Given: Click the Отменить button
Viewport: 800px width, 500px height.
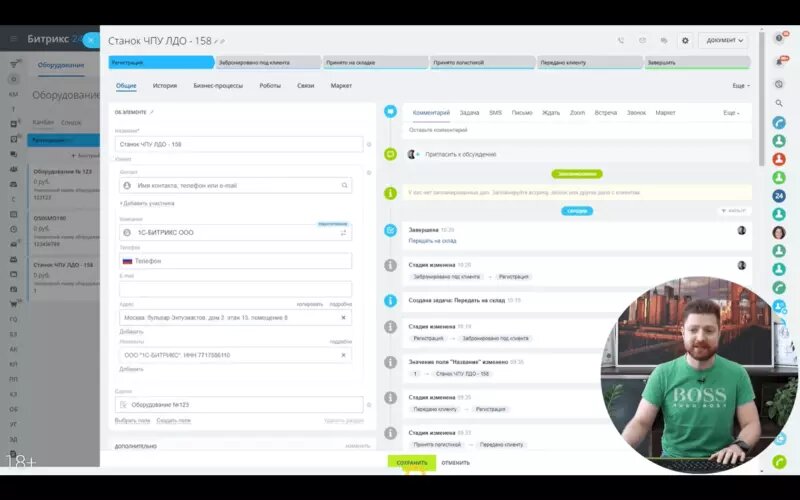Looking at the screenshot, I should (455, 463).
